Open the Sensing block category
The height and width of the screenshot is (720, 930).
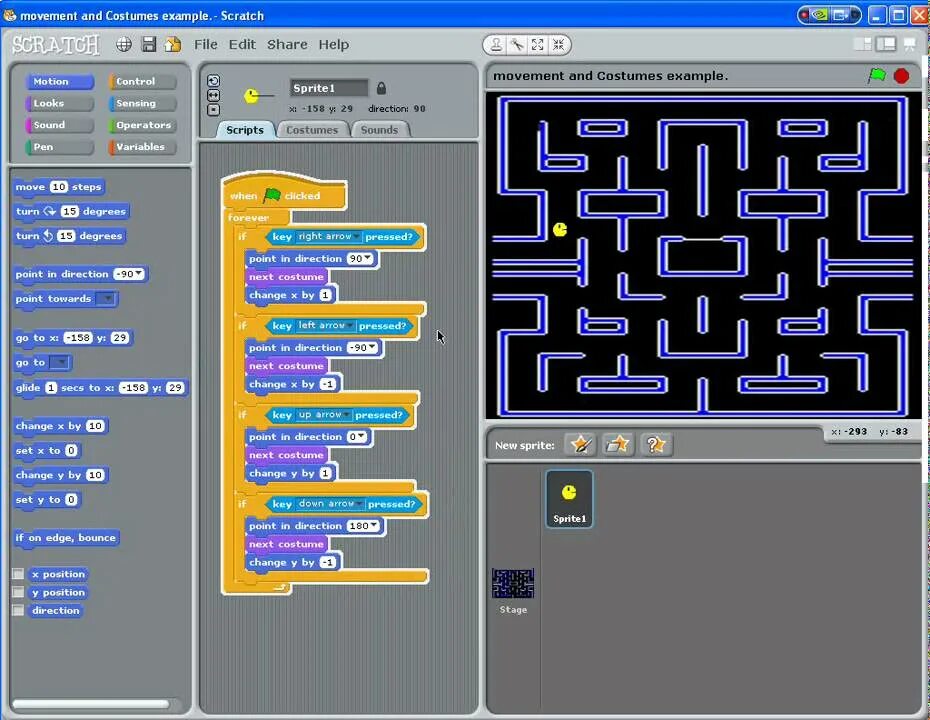pos(142,103)
